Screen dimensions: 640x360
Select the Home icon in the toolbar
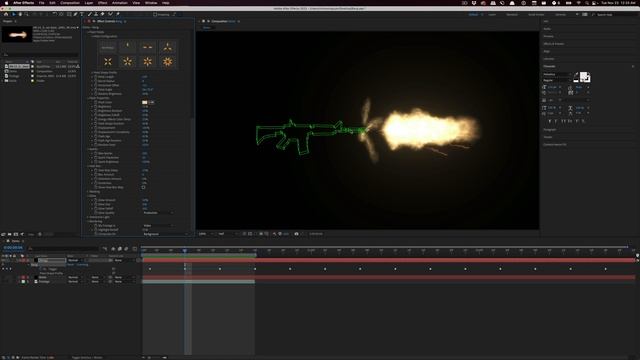tap(6, 14)
